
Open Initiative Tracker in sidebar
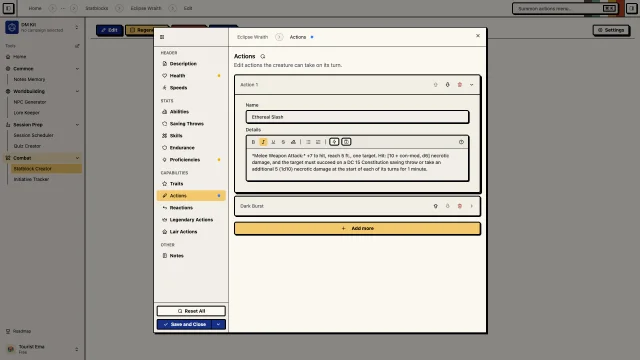(46, 179)
